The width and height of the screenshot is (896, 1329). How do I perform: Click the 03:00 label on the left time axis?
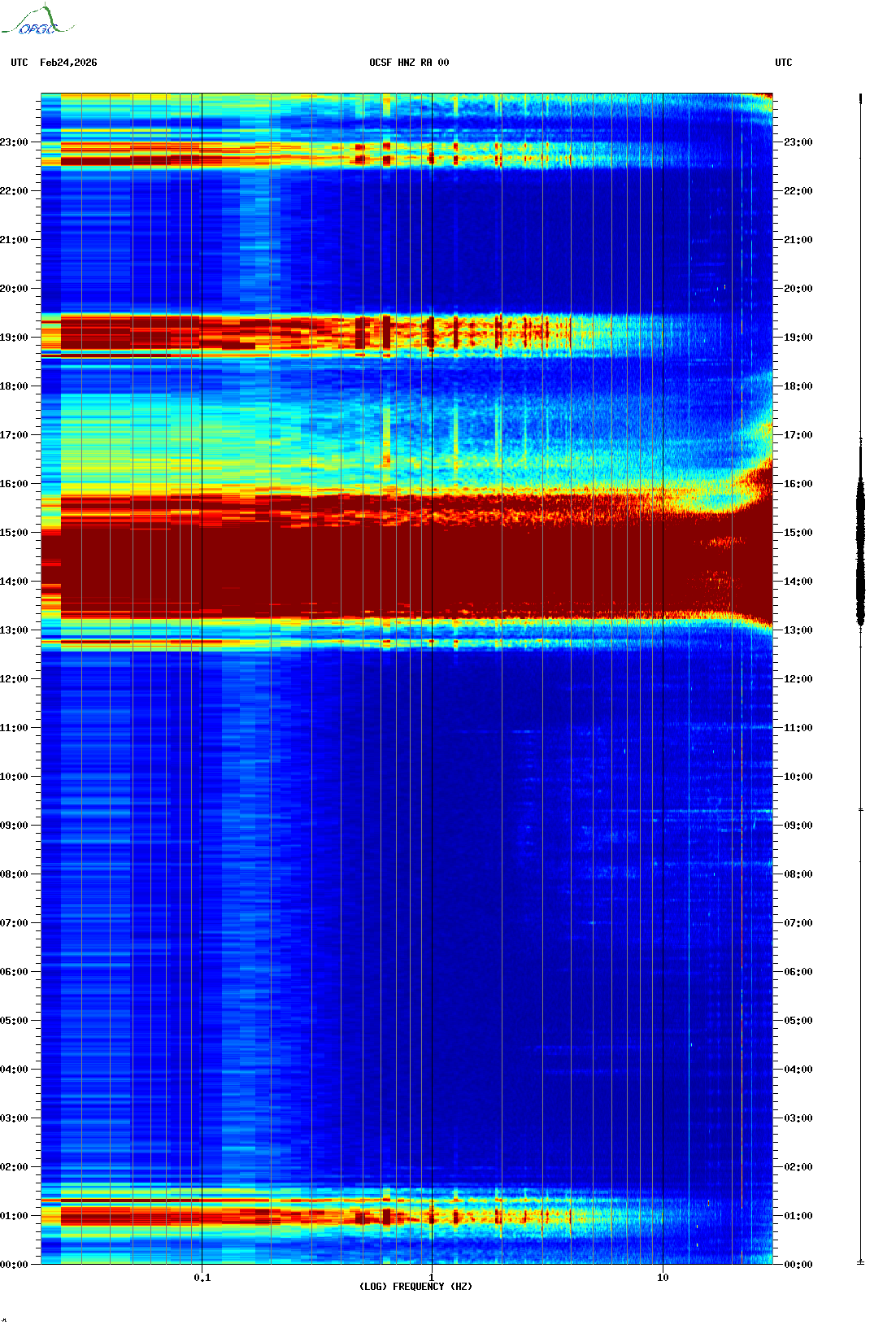14,1118
